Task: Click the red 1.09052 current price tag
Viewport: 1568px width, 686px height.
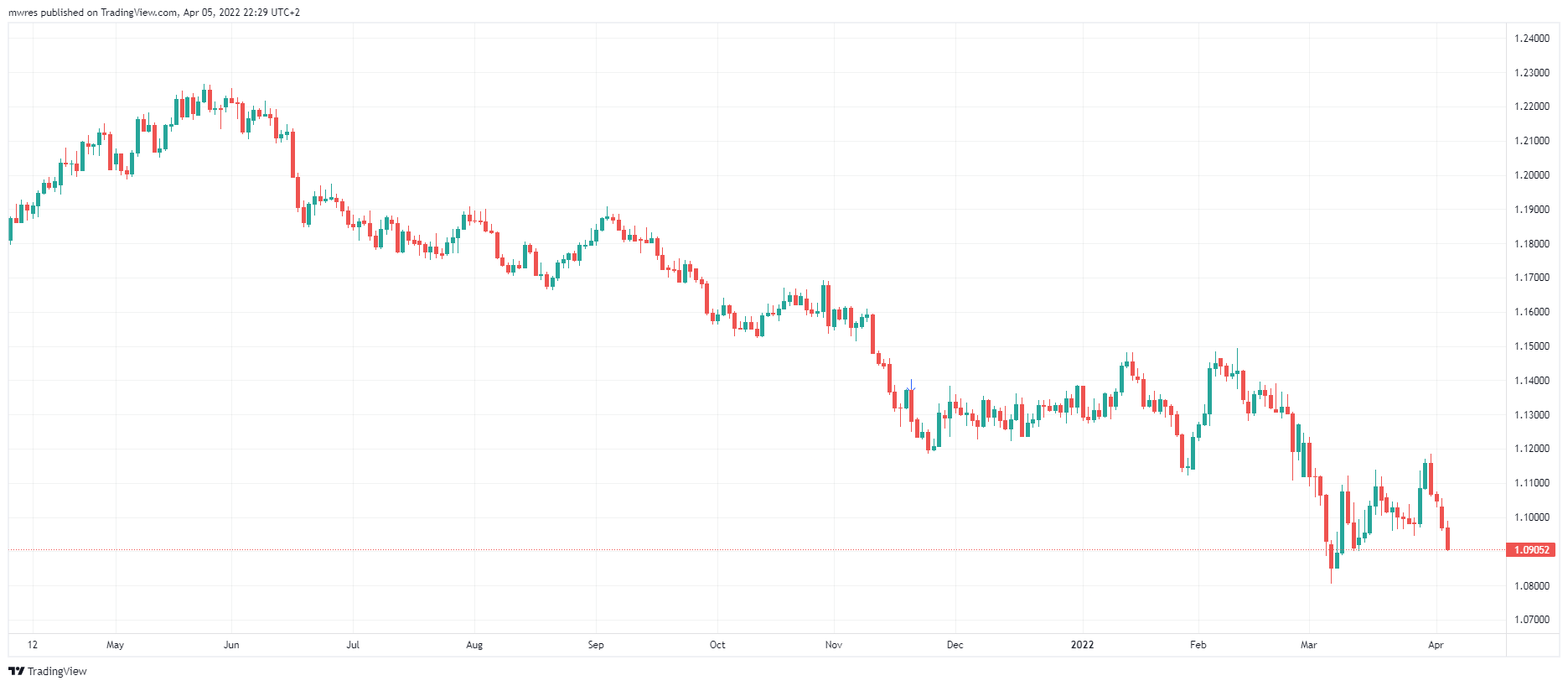Action: (x=1531, y=550)
